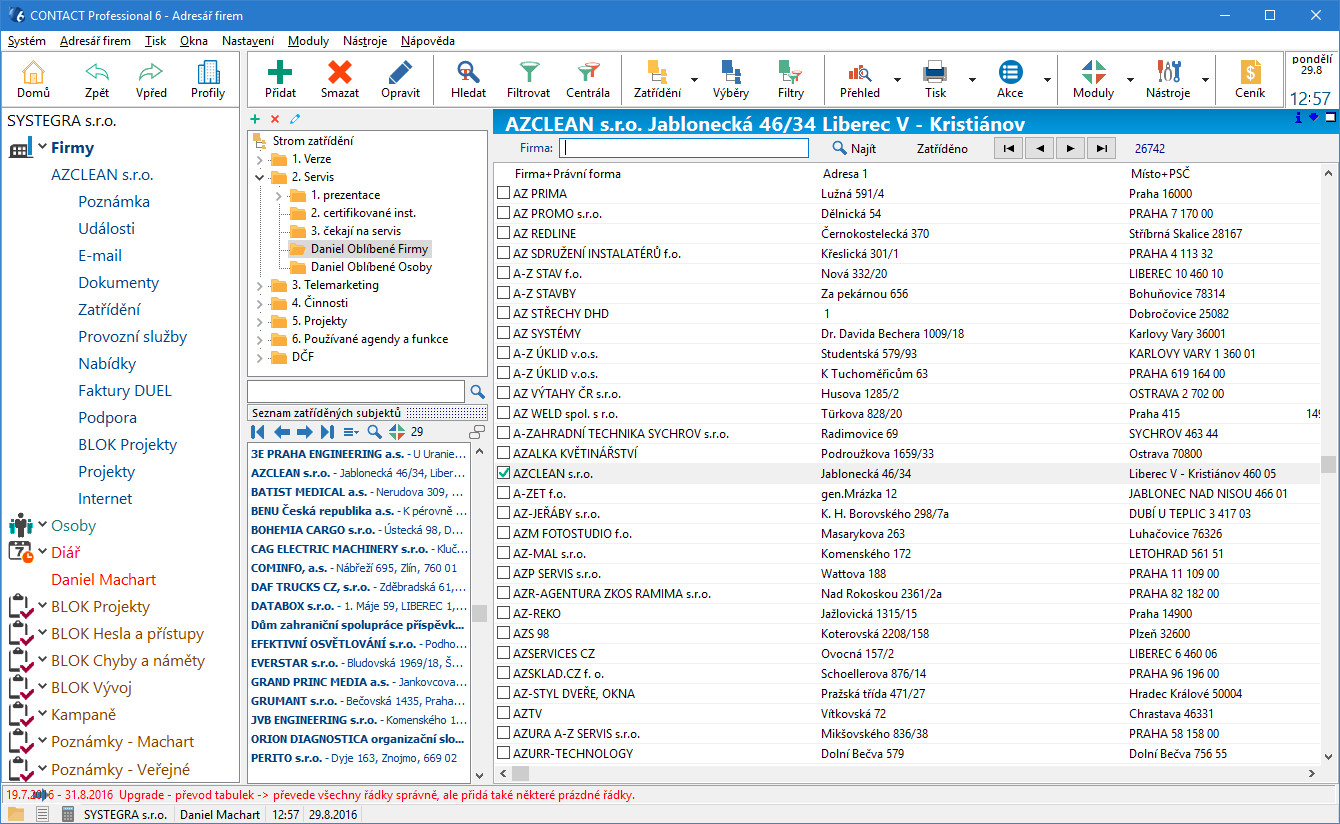The width and height of the screenshot is (1340, 824).
Task: Edit record with Opravit pencil
Action: tap(400, 79)
